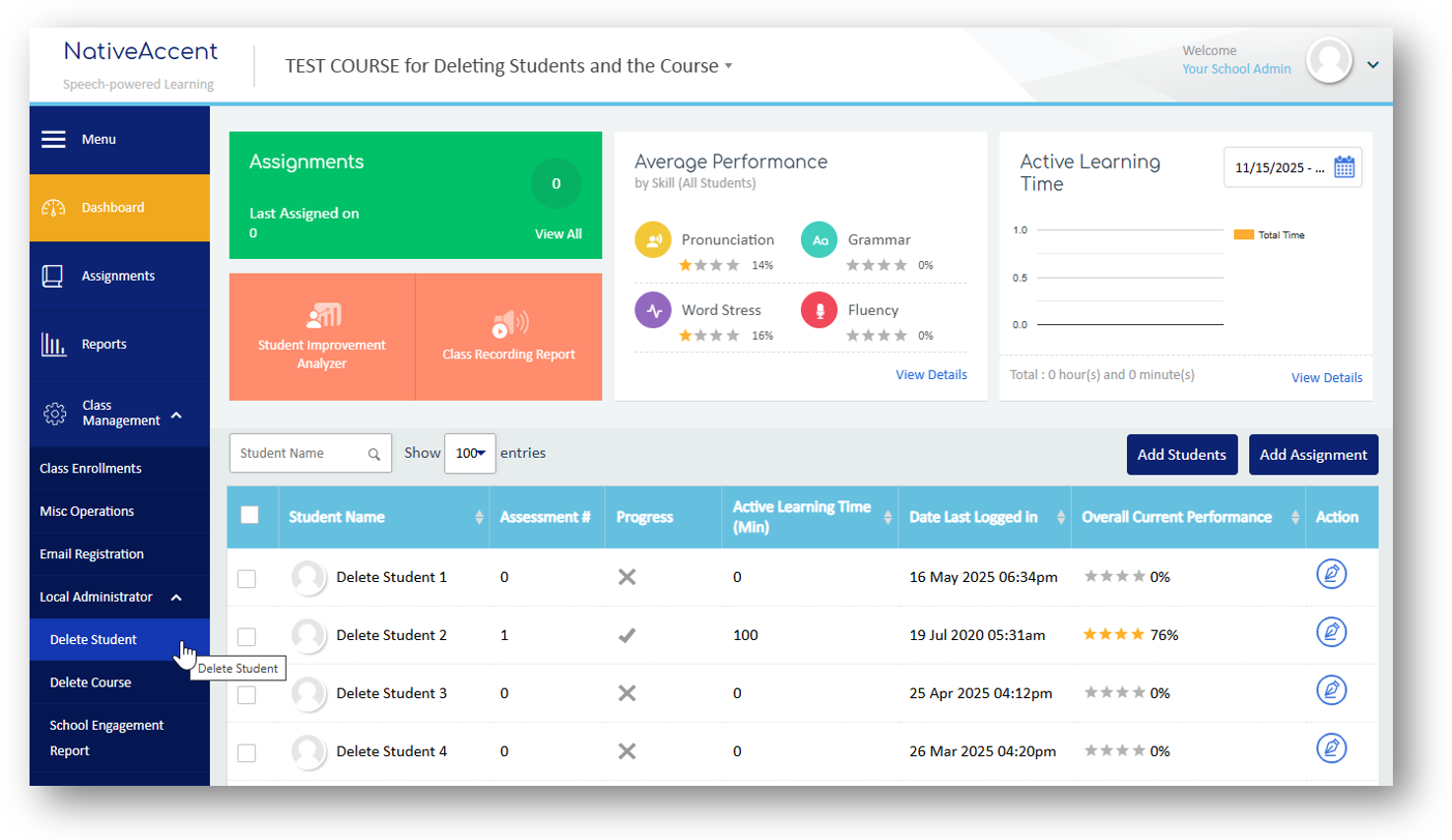Click the orange Total Time legend swatch
Screen dimensions: 1452x840
(1243, 234)
